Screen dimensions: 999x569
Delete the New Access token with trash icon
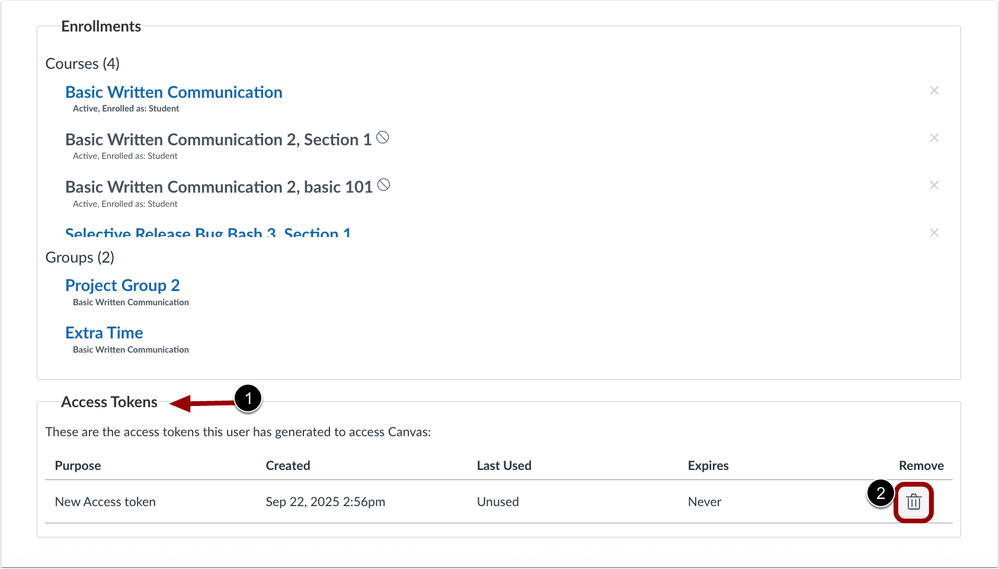[x=913, y=502]
